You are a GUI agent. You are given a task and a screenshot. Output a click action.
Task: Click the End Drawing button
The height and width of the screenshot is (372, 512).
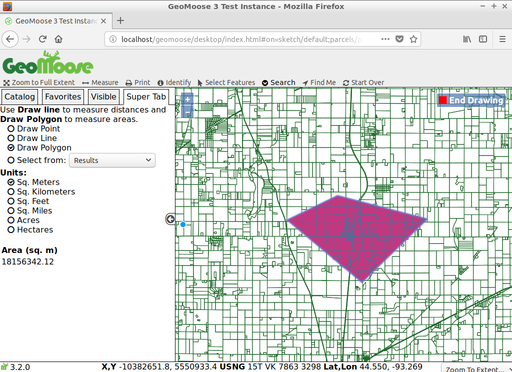click(471, 100)
